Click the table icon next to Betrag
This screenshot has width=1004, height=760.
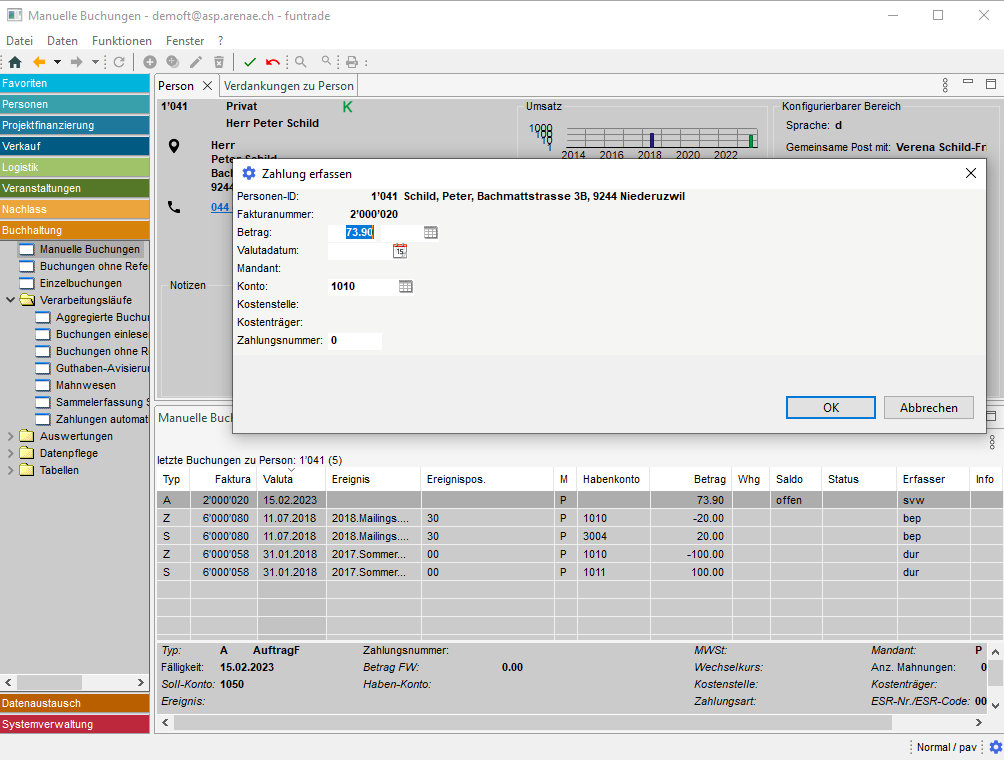point(431,232)
